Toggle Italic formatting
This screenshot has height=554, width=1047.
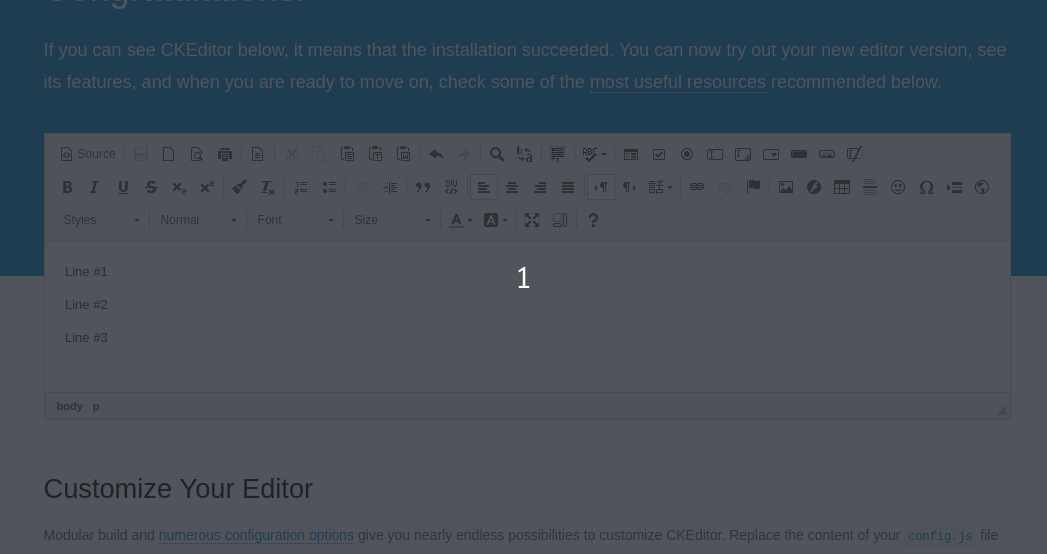coord(95,188)
